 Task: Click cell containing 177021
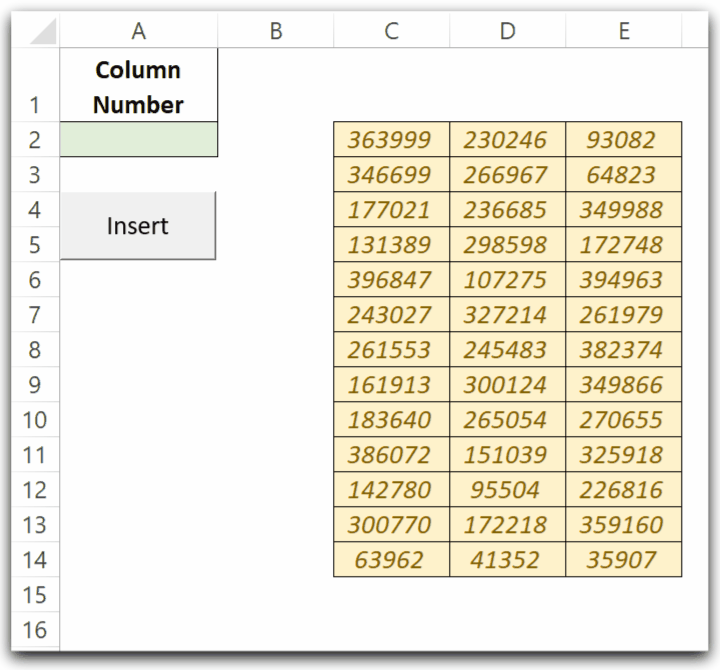pos(392,209)
